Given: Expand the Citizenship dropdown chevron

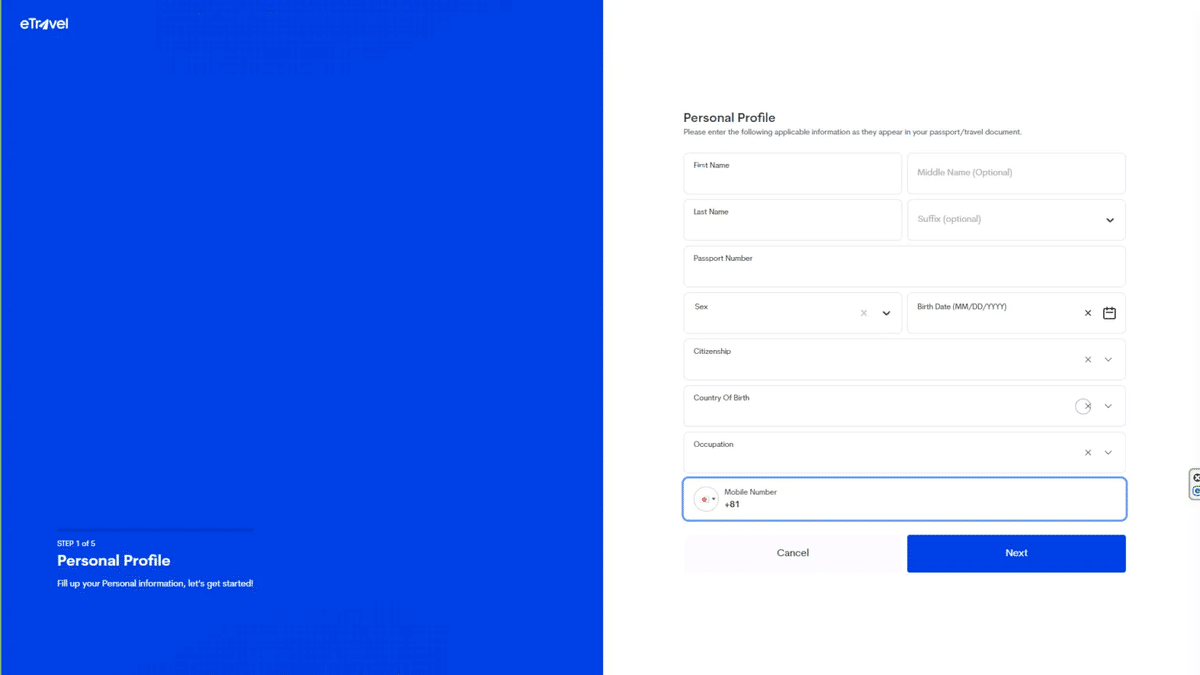Looking at the screenshot, I should tap(1108, 360).
